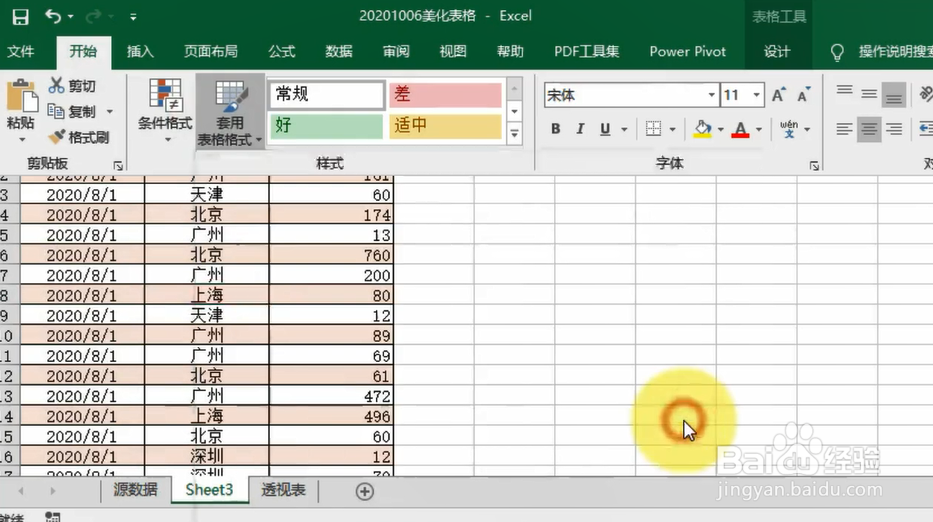
Task: Open the Power Pivot tab
Action: pos(687,52)
